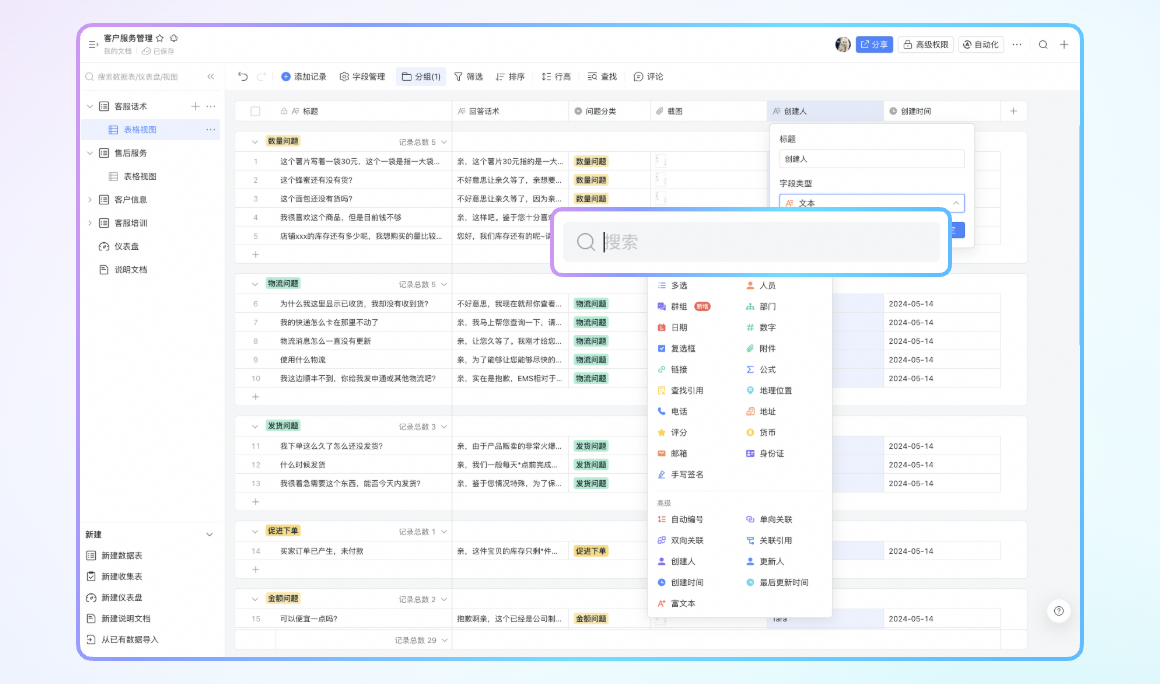The height and width of the screenshot is (684, 1160).
Task: Click 新建仪表盘 in sidebar
Action: [x=115, y=597]
